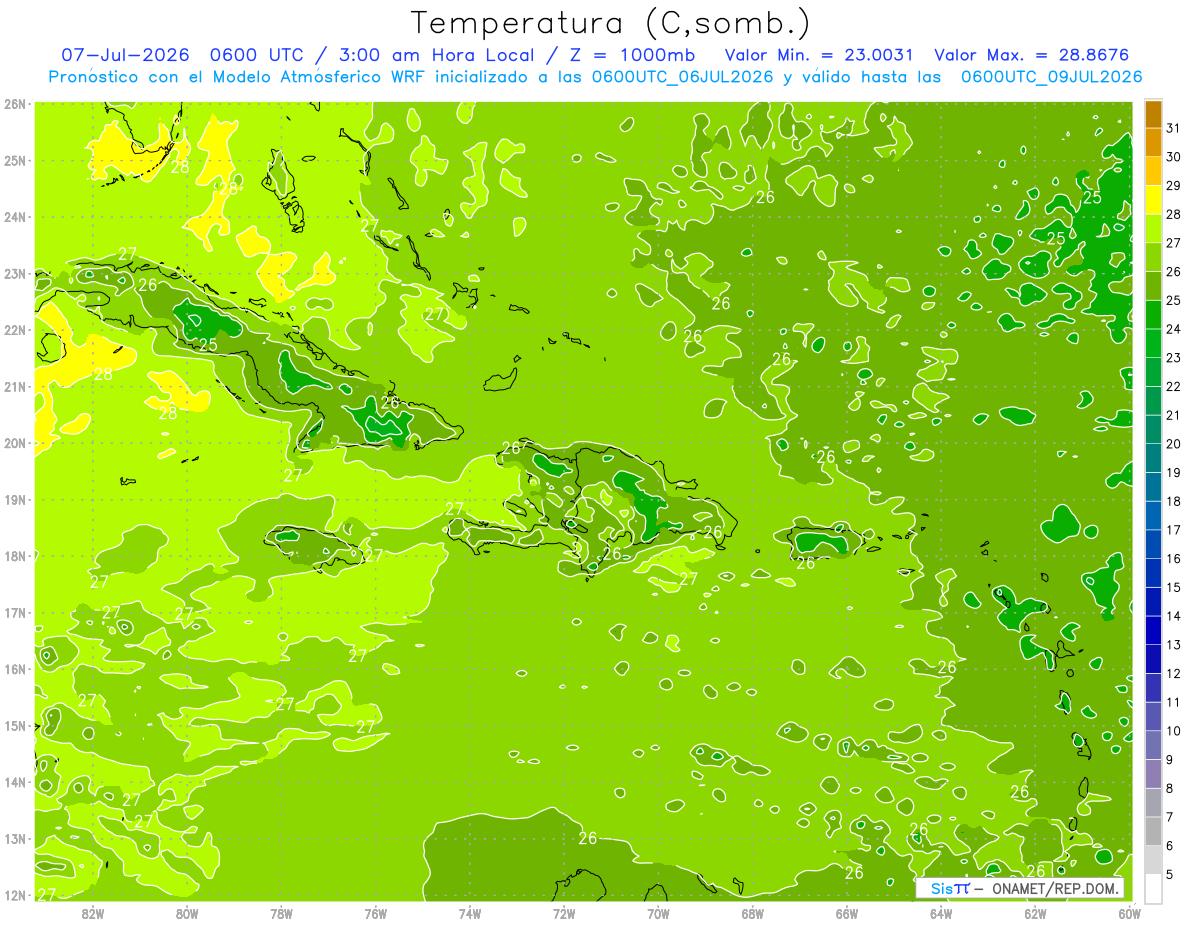Pick the legend color between 29 and 30
Image resolution: width=1200 pixels, height=927 pixels.
1153,172
